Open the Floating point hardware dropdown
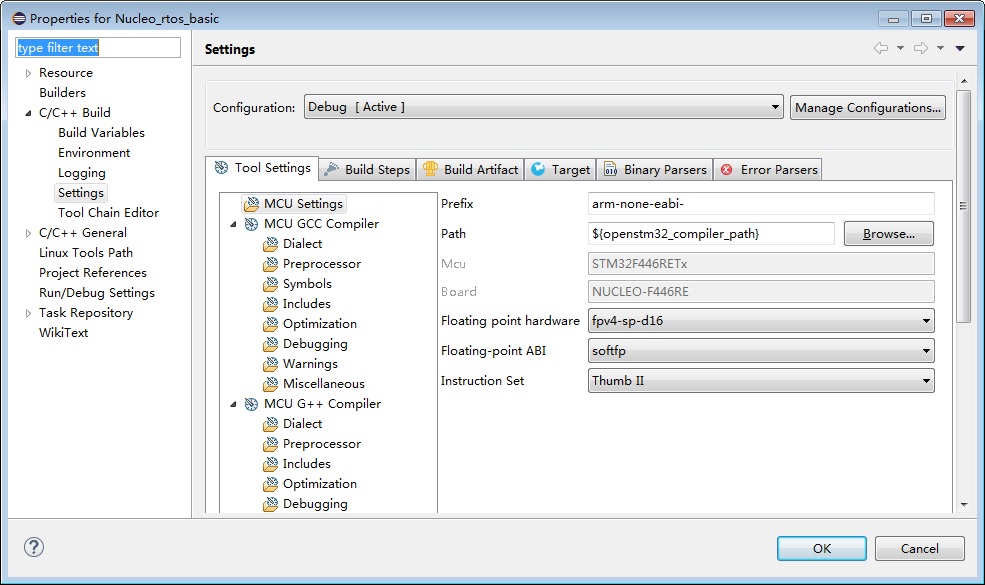 pyautogui.click(x=761, y=321)
